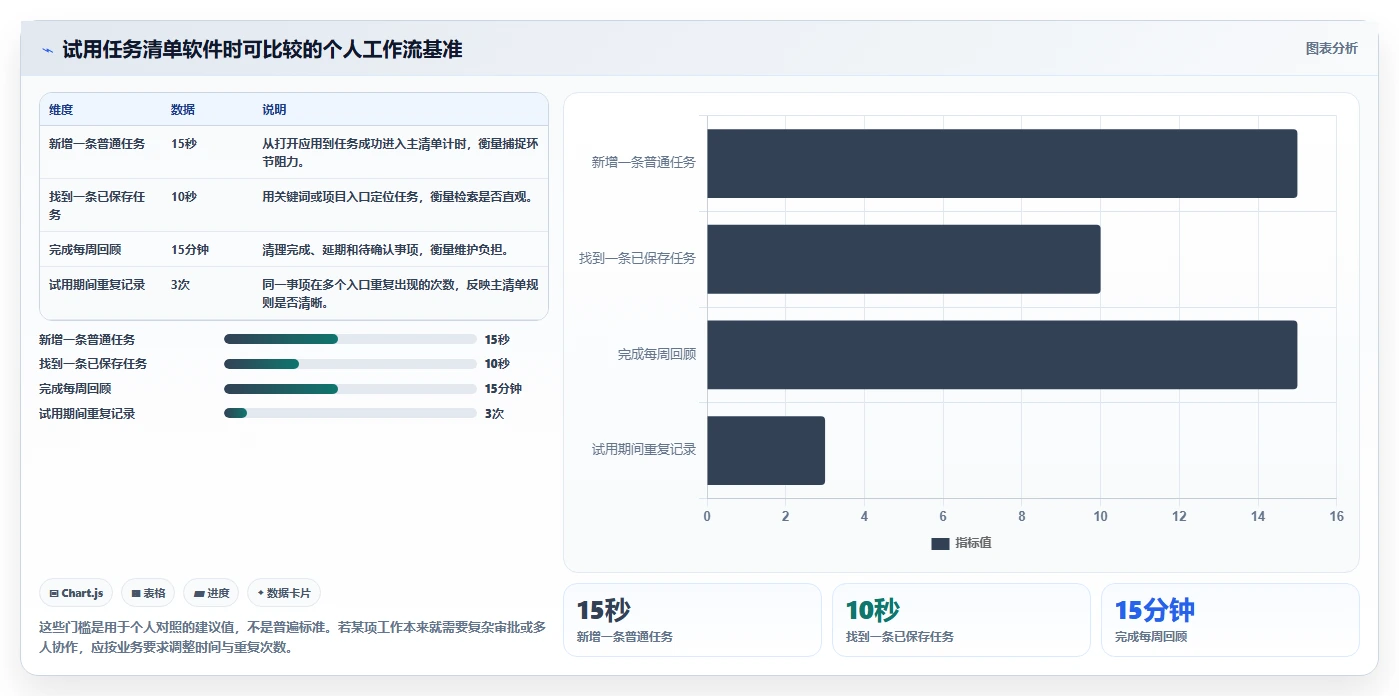Click the 完成每周回顾 progress bar
The height and width of the screenshot is (696, 1399).
[x=350, y=389]
